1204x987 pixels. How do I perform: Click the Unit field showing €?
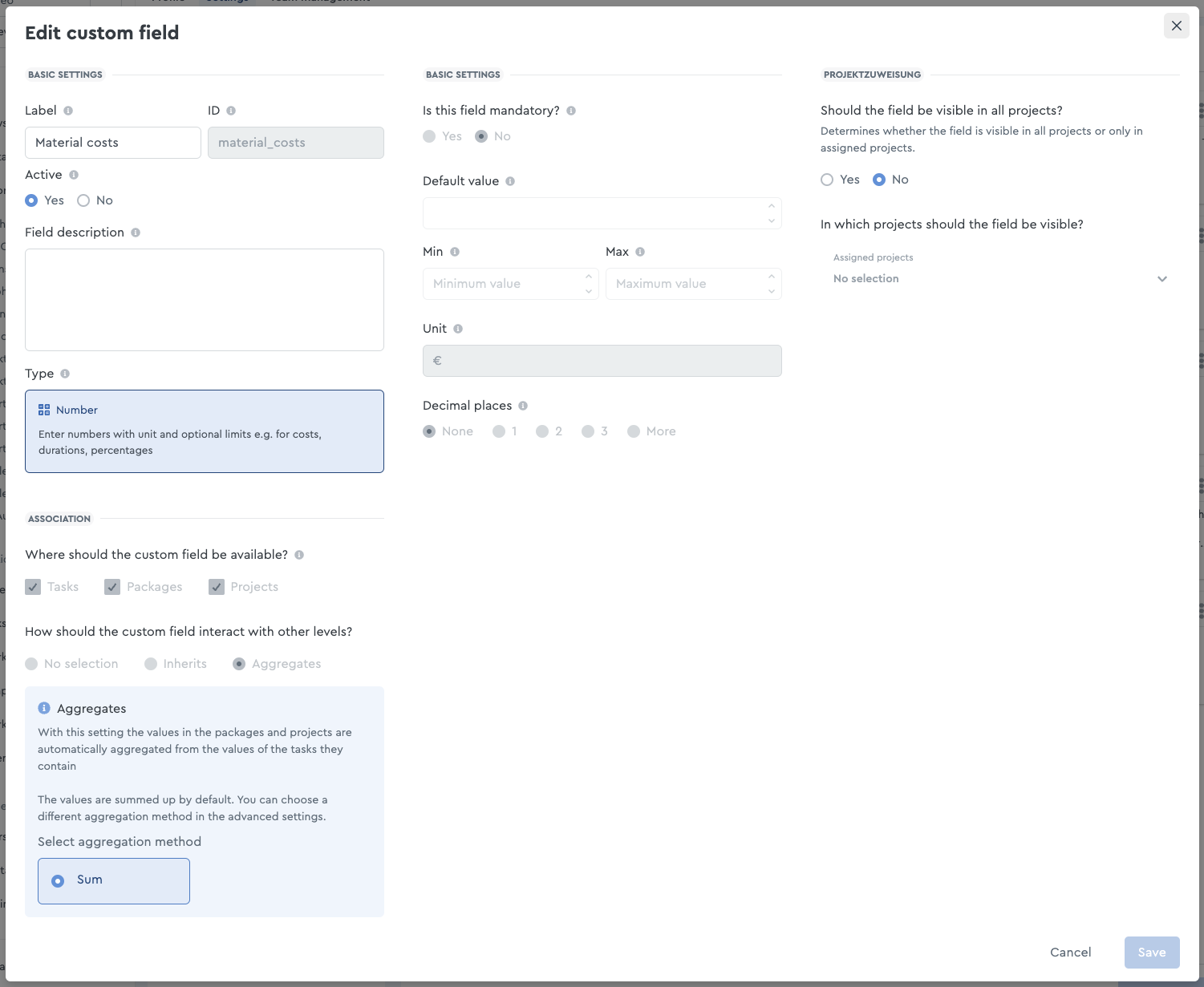pyautogui.click(x=602, y=361)
